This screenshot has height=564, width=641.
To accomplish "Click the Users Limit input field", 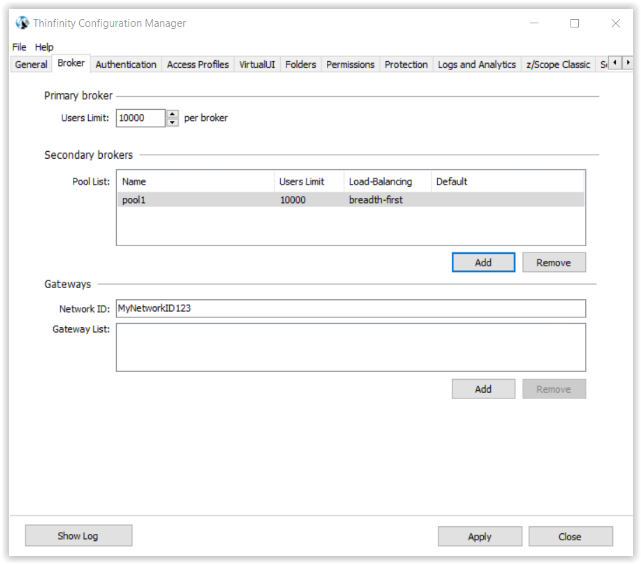I will point(141,118).
